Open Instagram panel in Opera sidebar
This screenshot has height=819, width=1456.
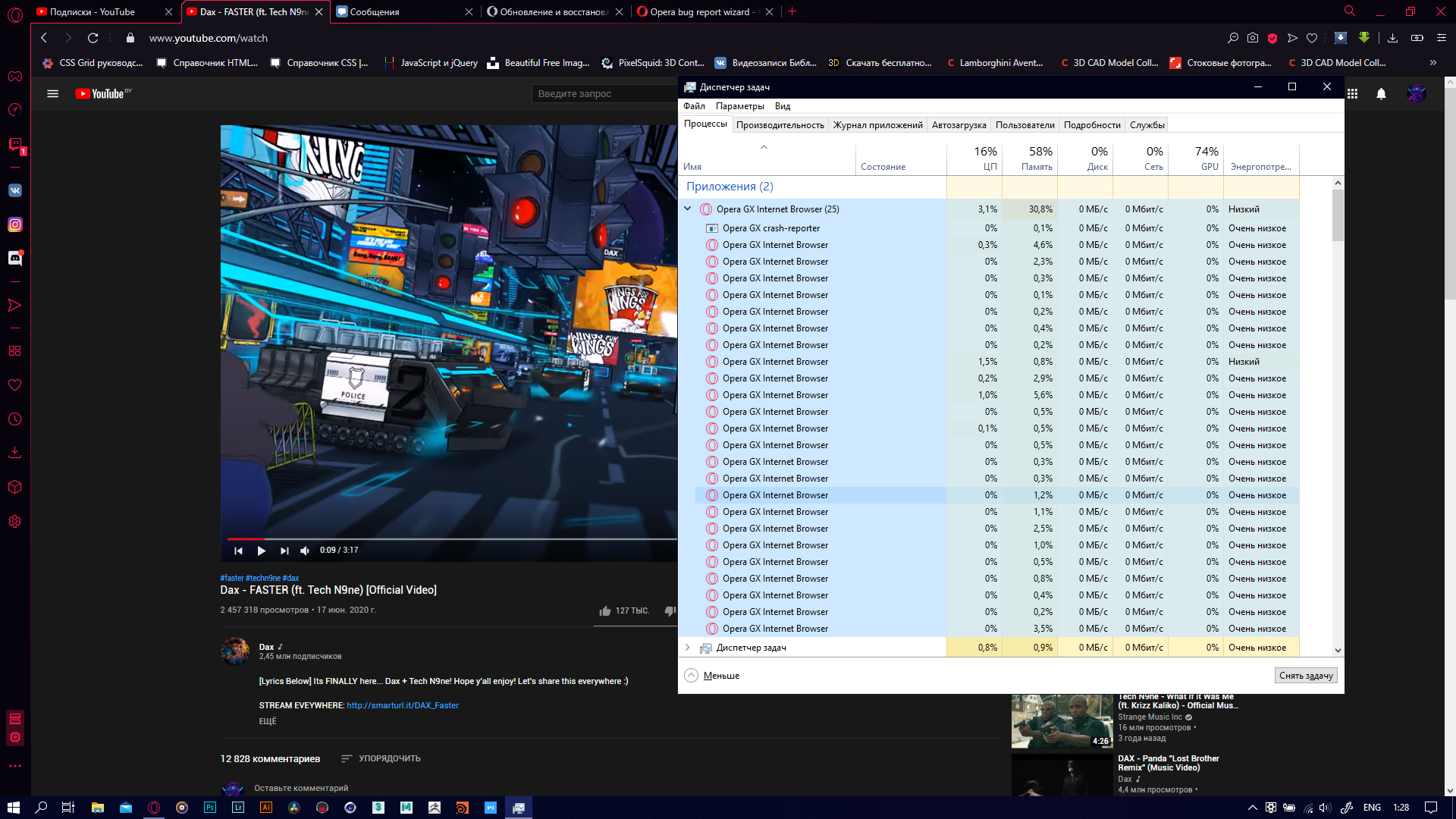[x=15, y=224]
